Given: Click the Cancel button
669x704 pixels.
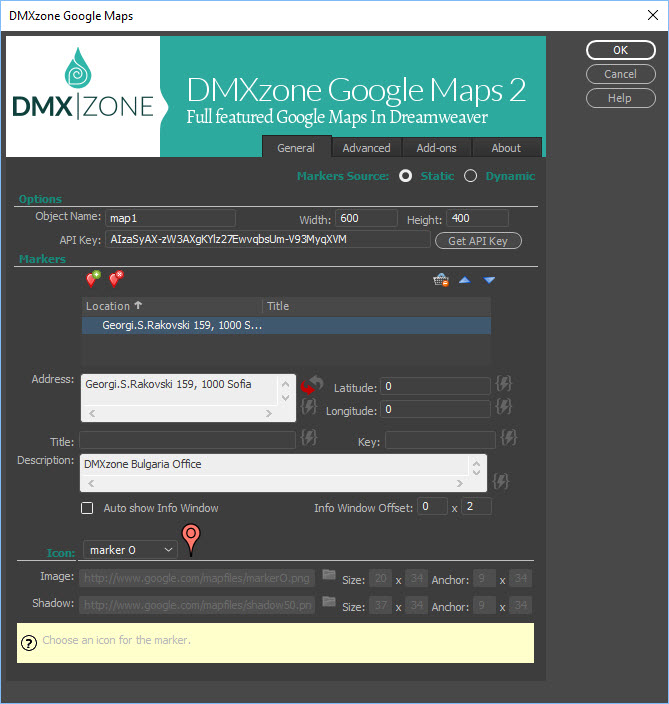Looking at the screenshot, I should click(621, 74).
